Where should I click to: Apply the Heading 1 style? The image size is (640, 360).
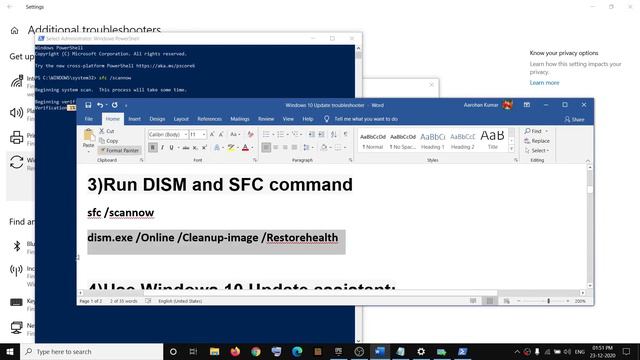(433, 140)
